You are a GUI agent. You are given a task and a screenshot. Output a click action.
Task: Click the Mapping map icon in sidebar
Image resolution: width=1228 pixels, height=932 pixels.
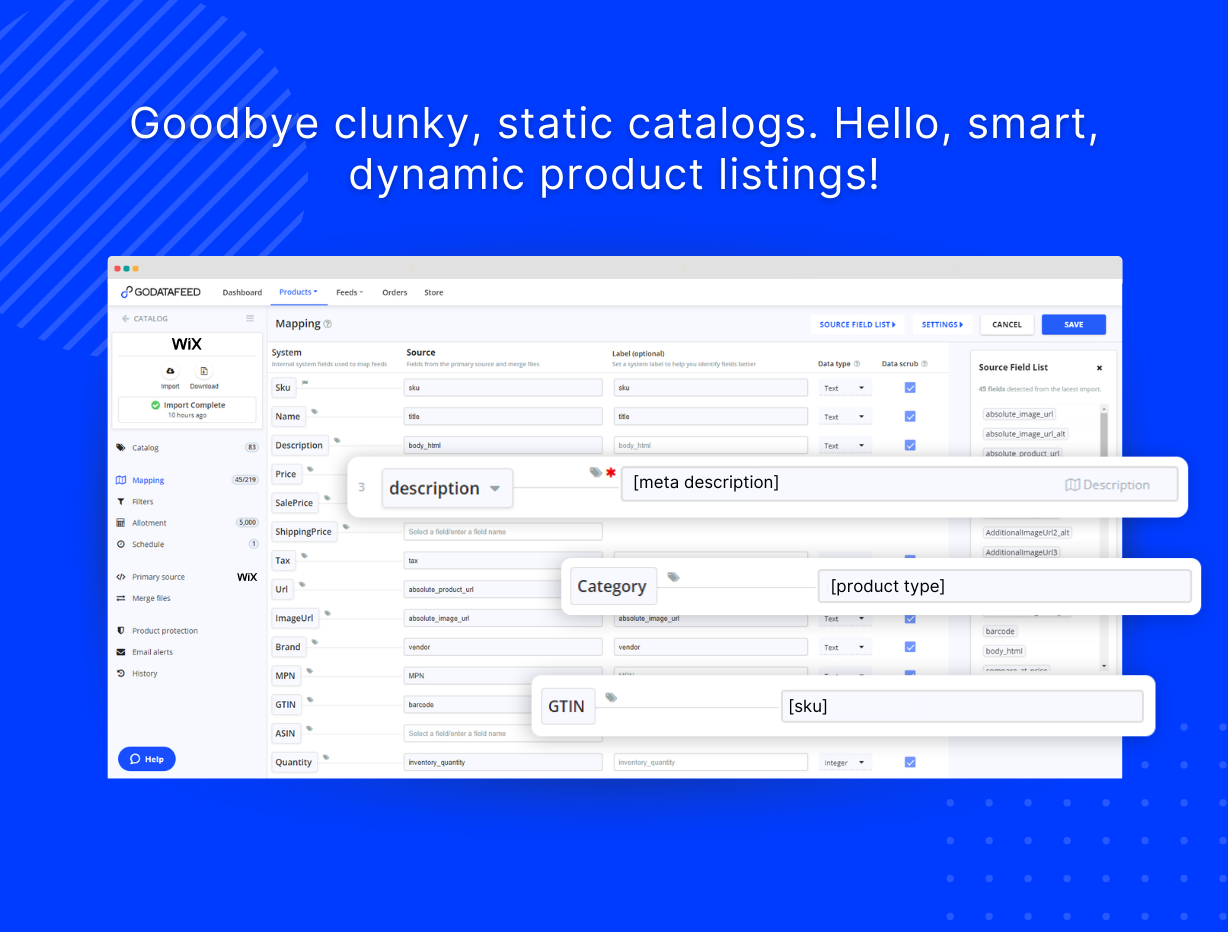click(x=121, y=480)
